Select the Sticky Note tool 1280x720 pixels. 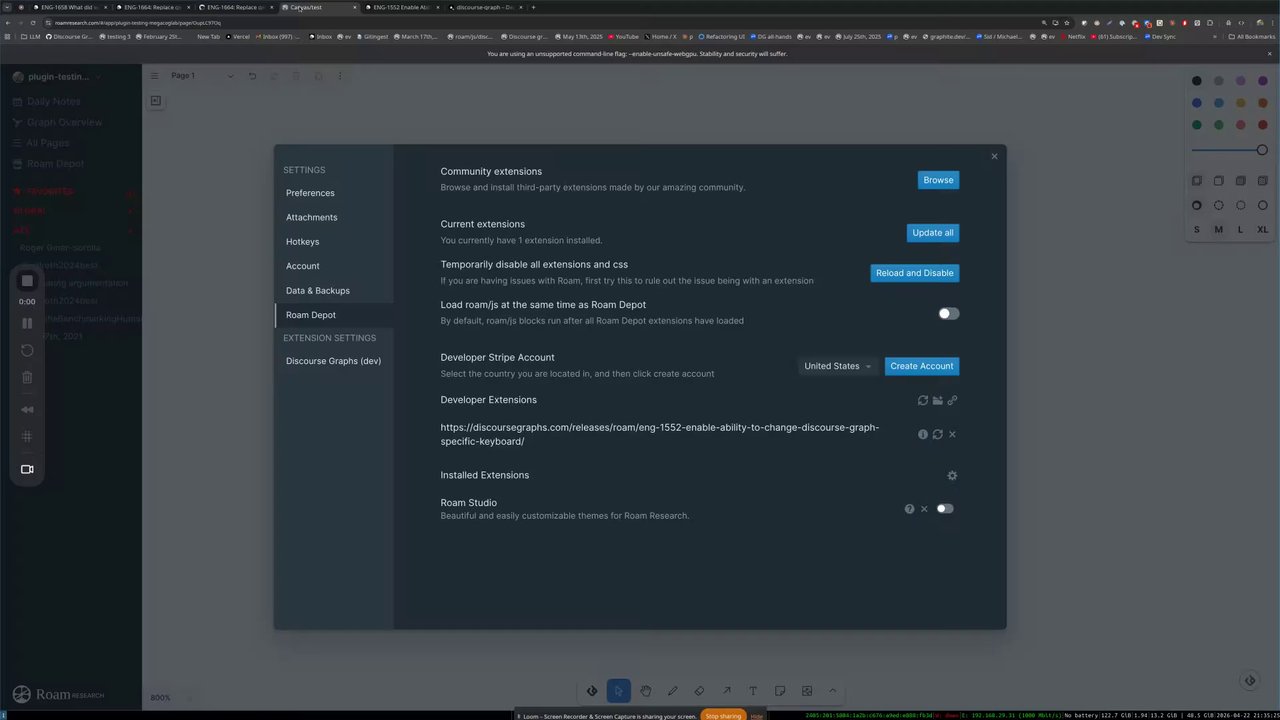[780, 691]
